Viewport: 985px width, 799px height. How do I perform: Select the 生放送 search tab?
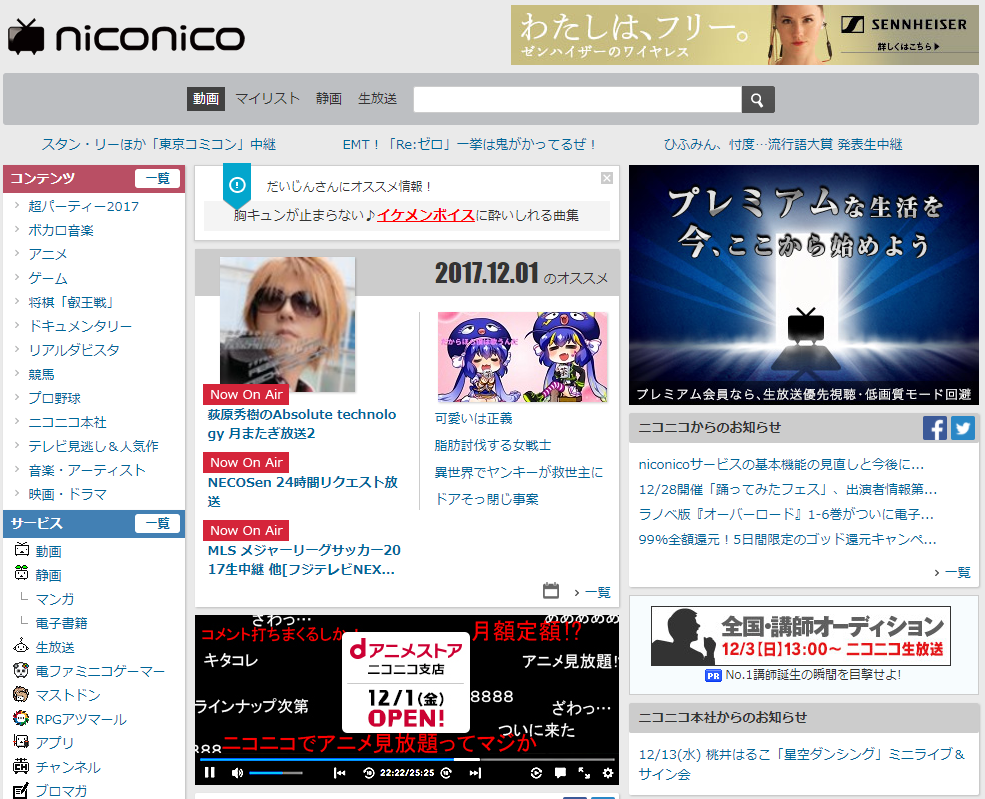point(378,99)
